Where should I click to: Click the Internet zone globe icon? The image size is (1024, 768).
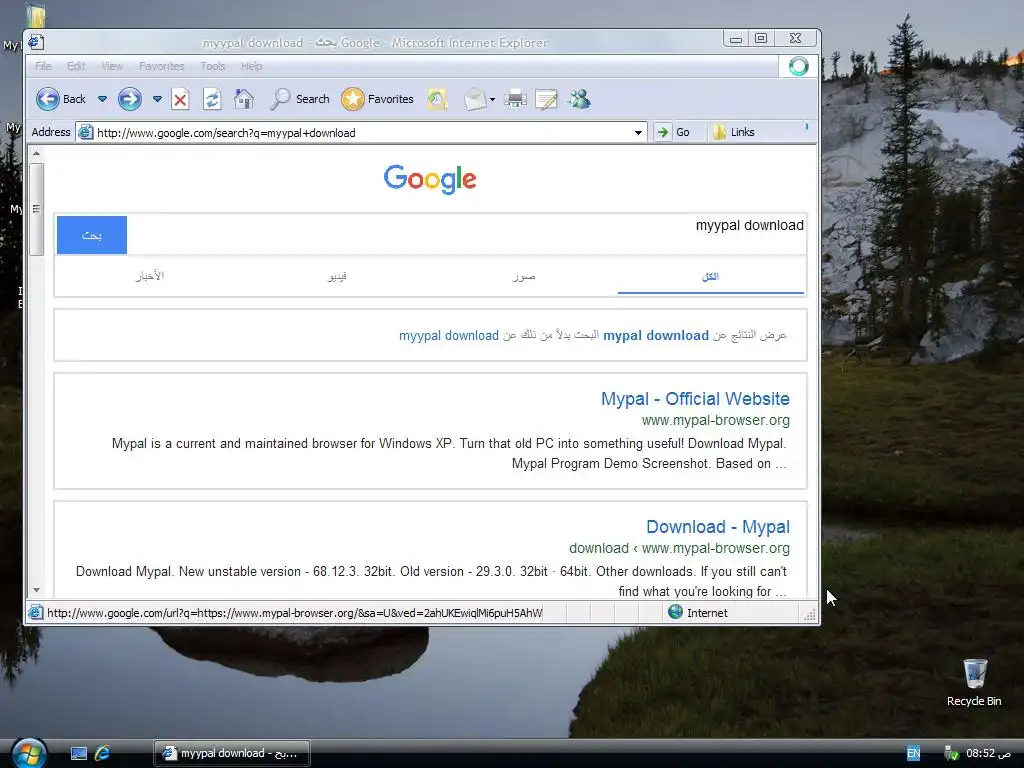(675, 612)
